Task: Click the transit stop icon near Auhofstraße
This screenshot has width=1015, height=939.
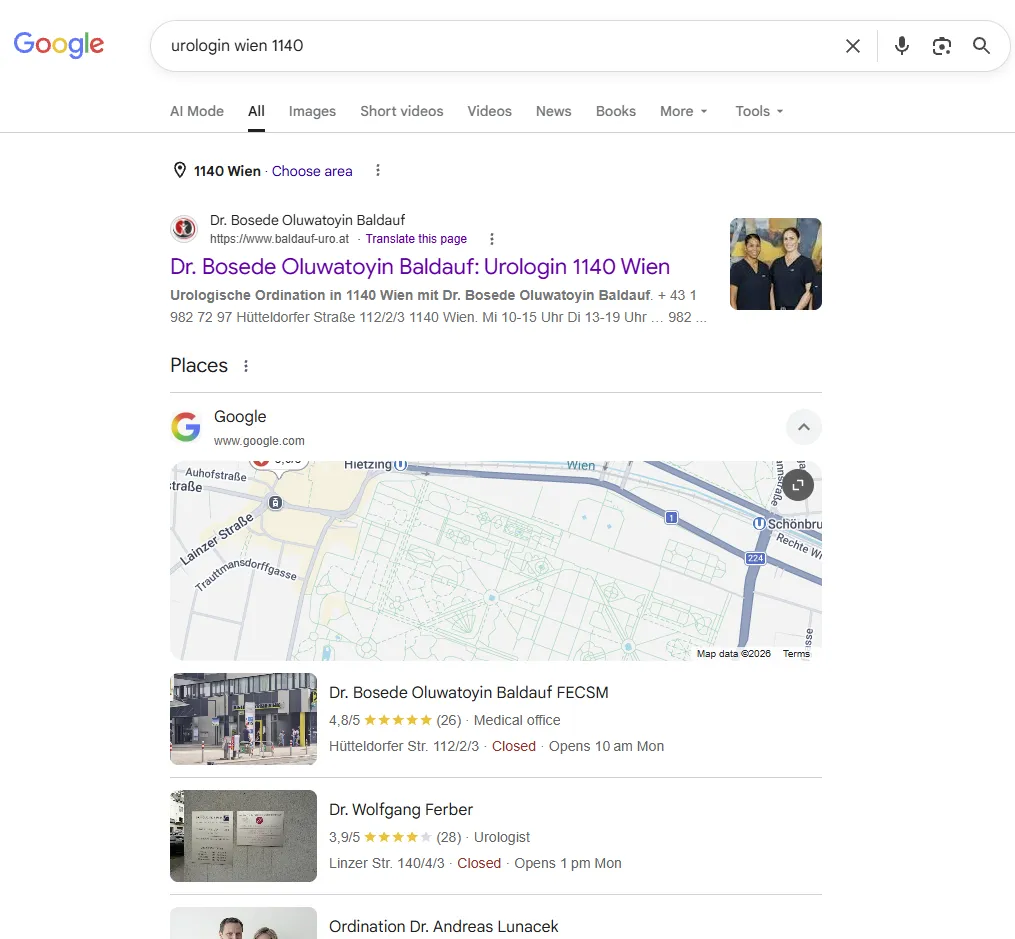Action: 275,503
